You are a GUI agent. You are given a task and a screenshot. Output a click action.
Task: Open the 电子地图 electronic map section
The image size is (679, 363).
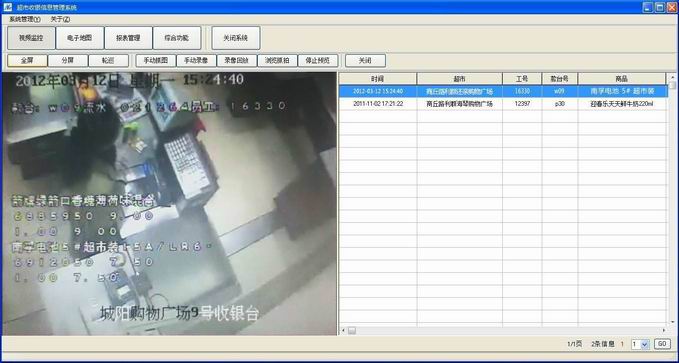point(80,38)
